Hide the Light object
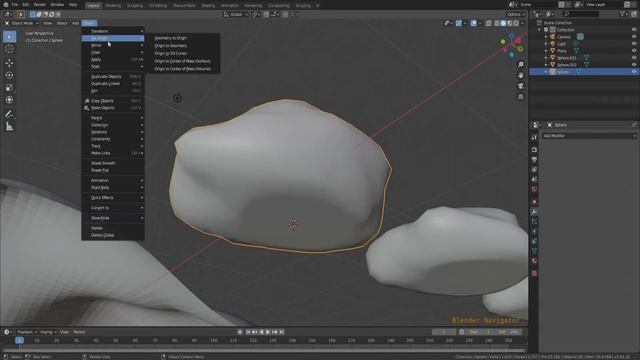 coord(634,44)
